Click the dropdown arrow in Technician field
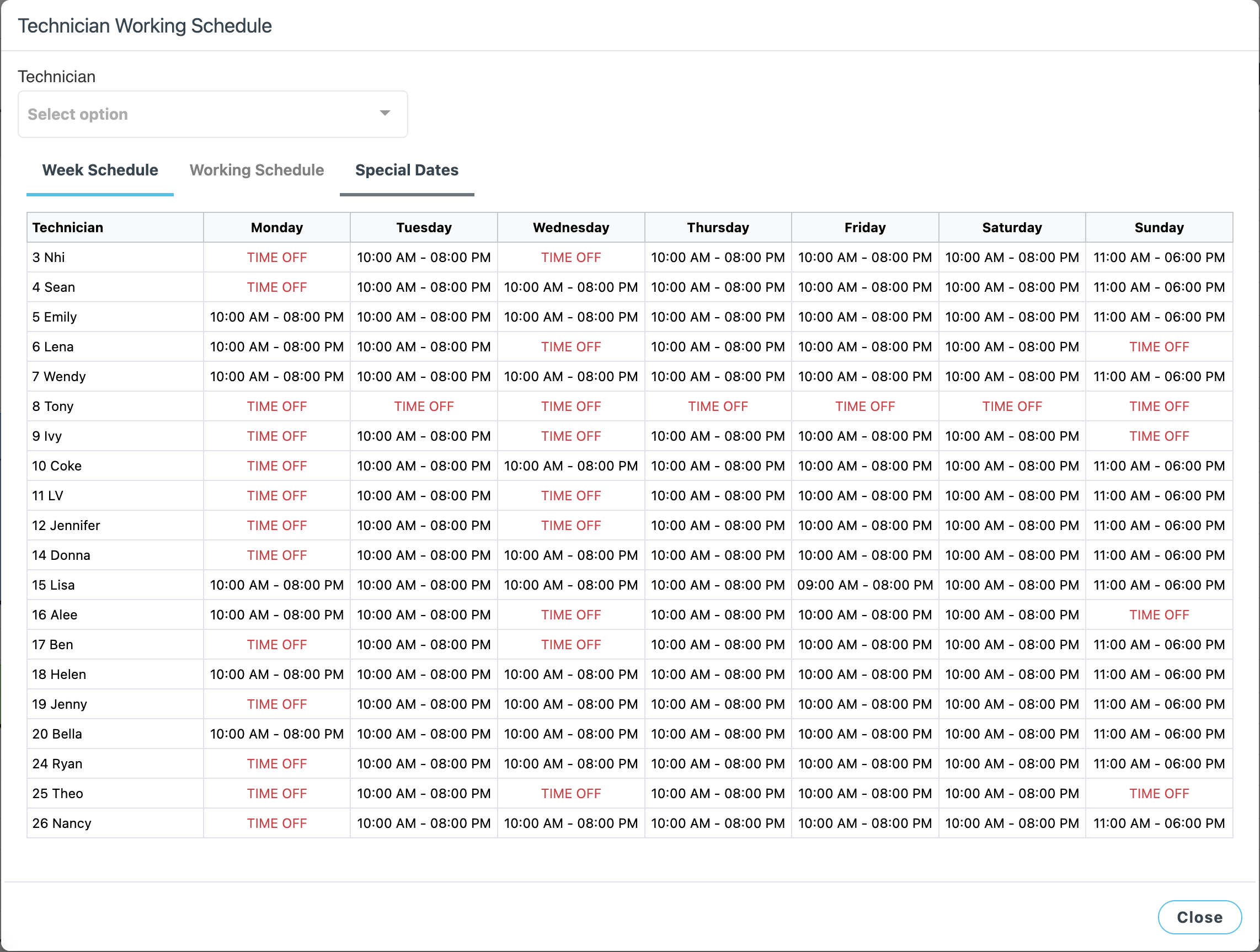Image resolution: width=1260 pixels, height=952 pixels. click(385, 113)
